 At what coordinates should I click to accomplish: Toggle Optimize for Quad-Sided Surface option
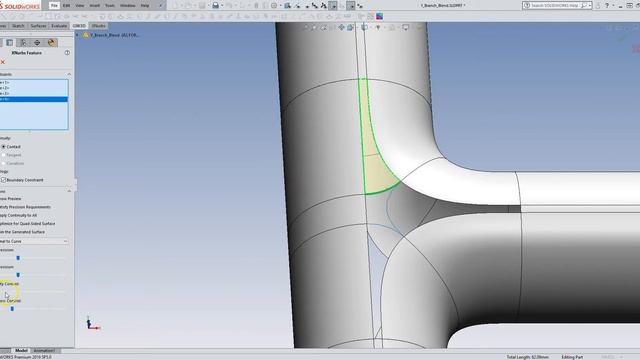(x=27, y=224)
